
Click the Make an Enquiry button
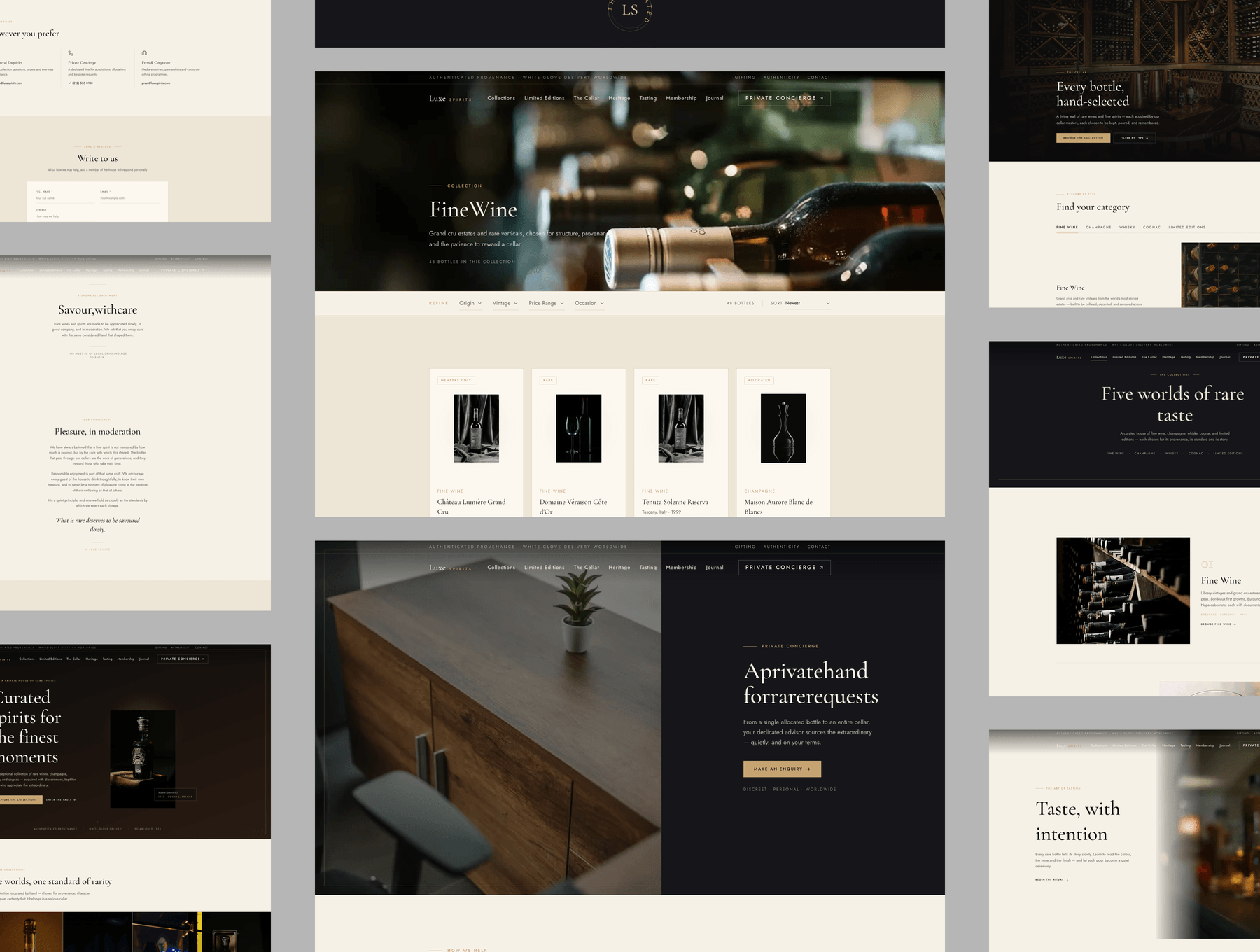tap(782, 769)
